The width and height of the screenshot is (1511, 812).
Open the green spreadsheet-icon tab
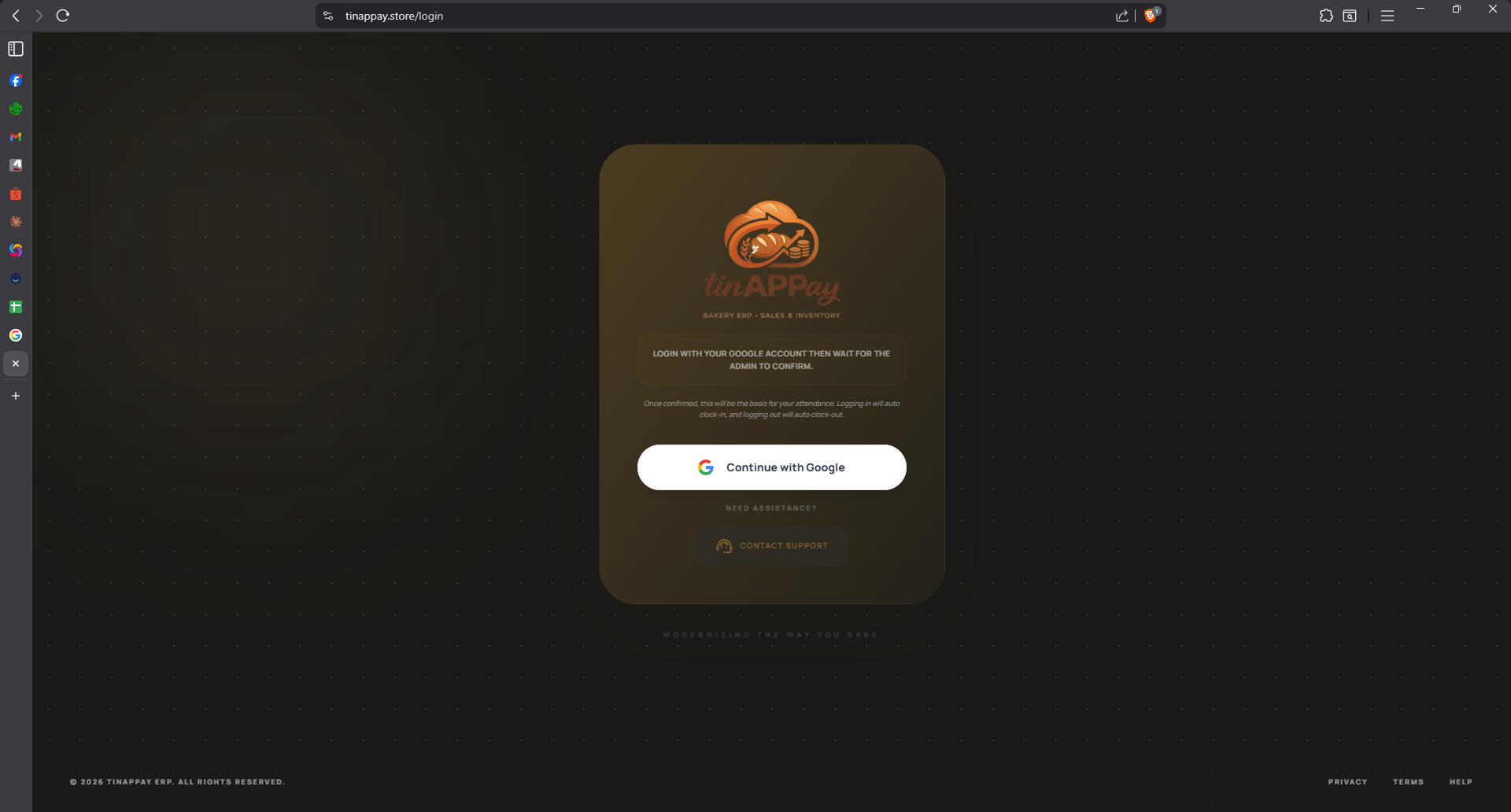(x=16, y=307)
